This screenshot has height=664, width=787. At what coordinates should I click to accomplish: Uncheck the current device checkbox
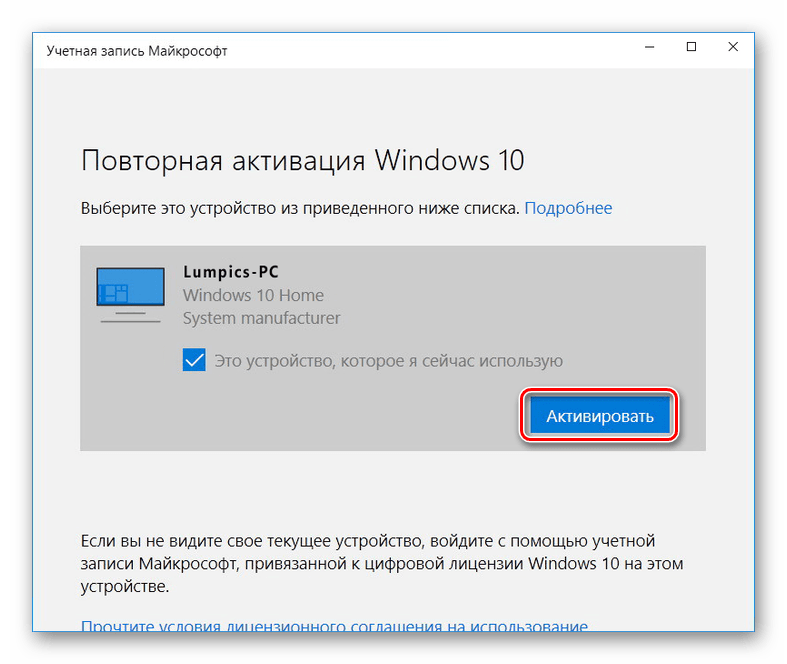(x=194, y=360)
